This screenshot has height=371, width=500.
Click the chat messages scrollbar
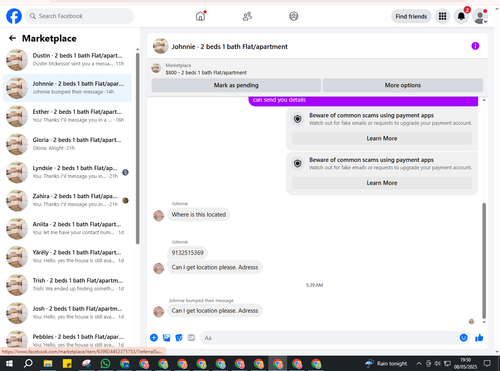(484, 261)
